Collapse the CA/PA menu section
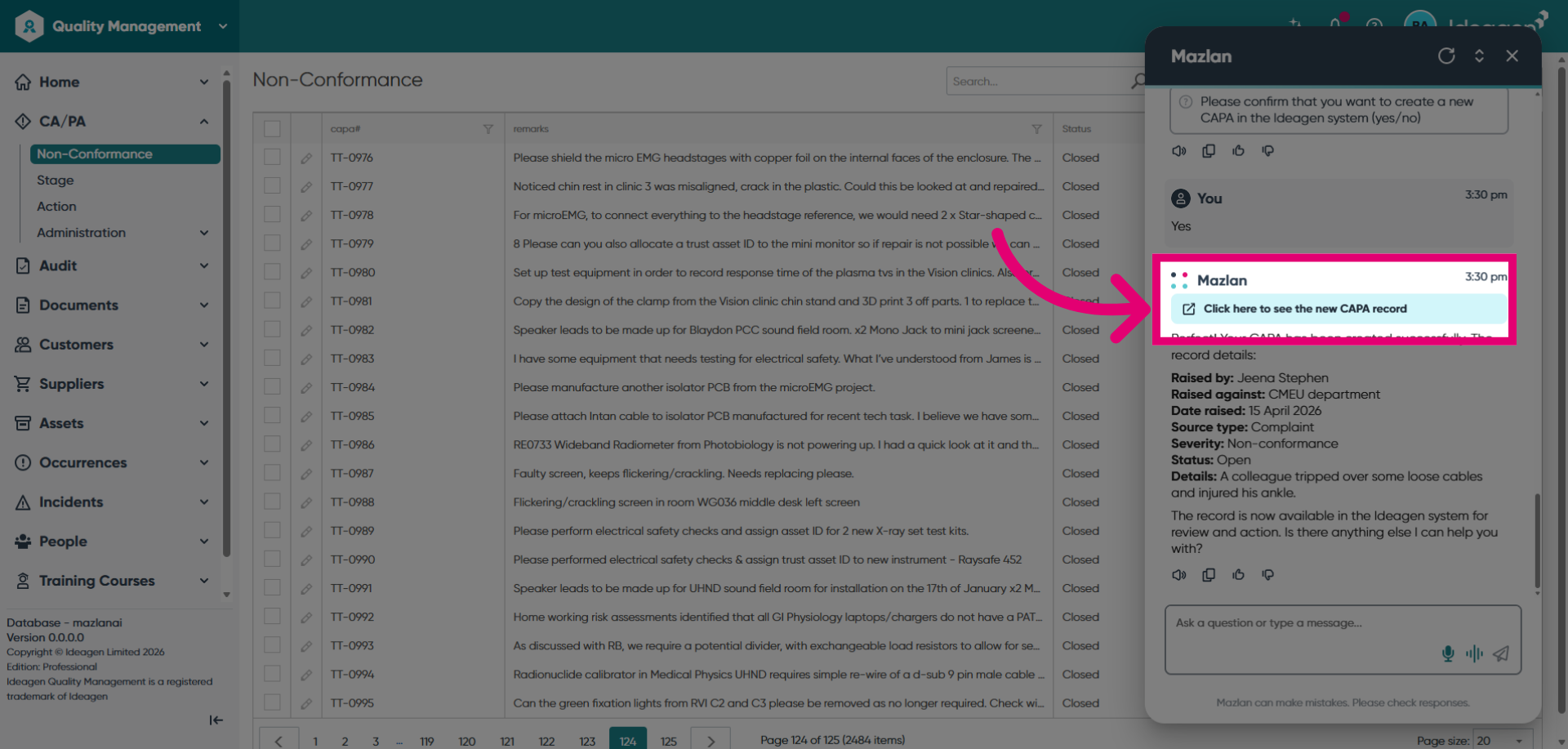This screenshot has width=1568, height=749. [204, 122]
